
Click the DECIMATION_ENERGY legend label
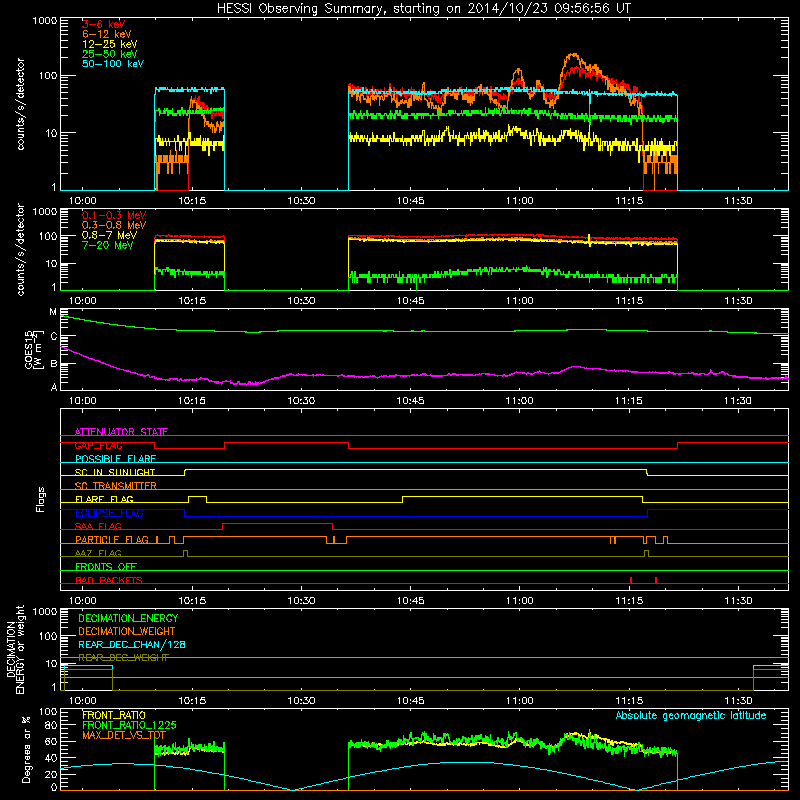(128, 618)
